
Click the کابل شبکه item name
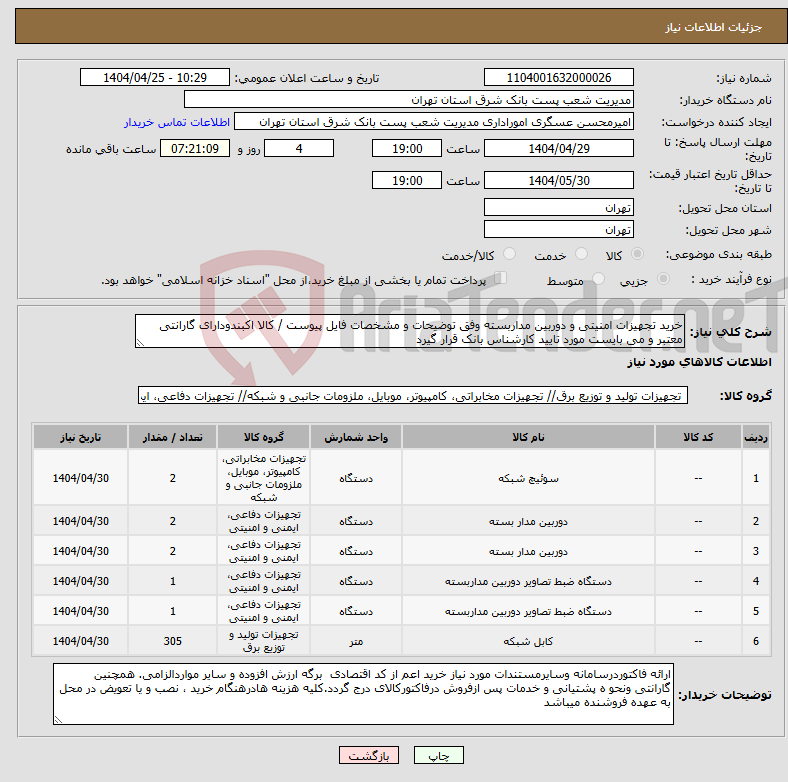tap(528, 641)
